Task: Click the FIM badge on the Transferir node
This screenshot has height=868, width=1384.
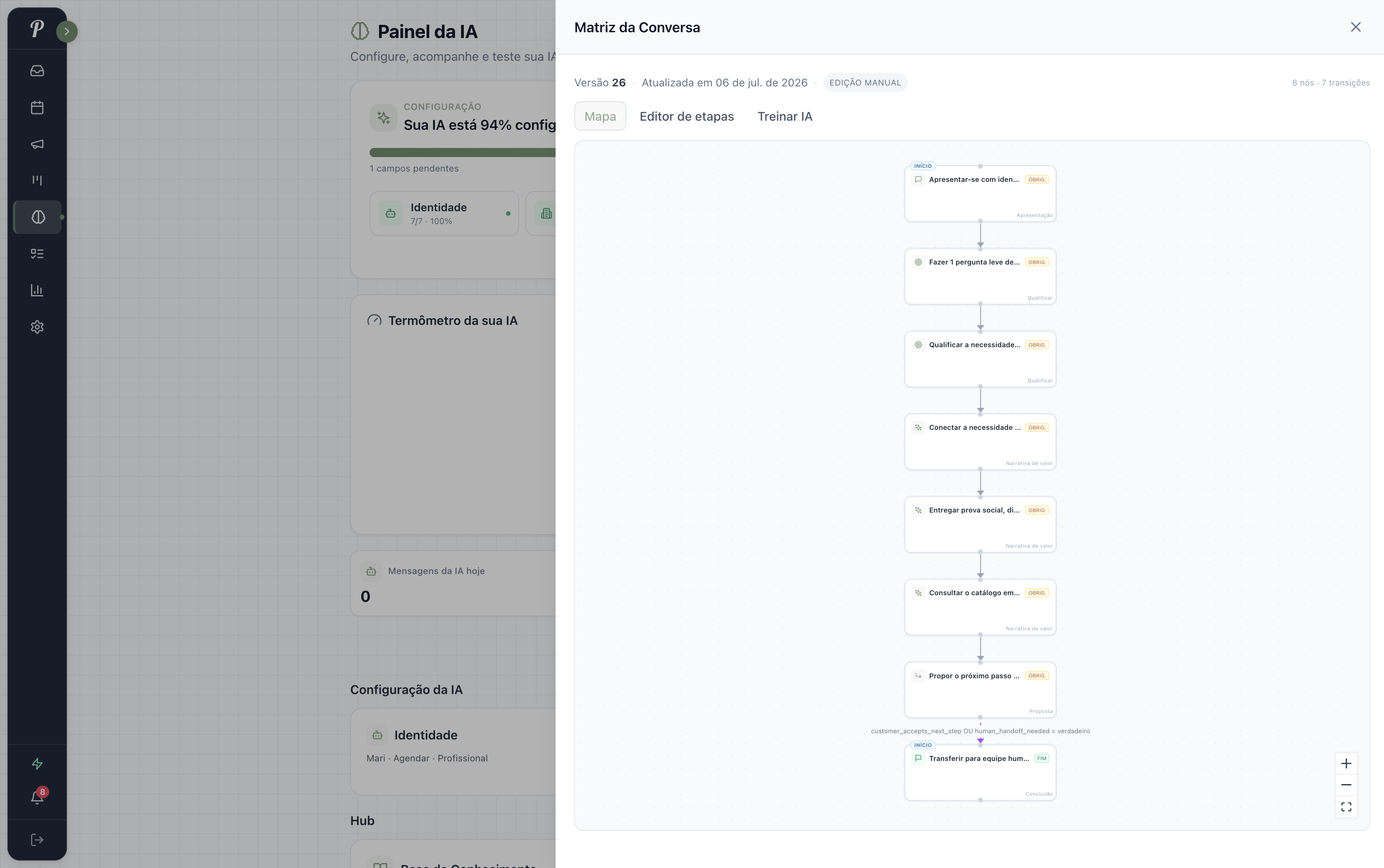Action: [x=1041, y=758]
